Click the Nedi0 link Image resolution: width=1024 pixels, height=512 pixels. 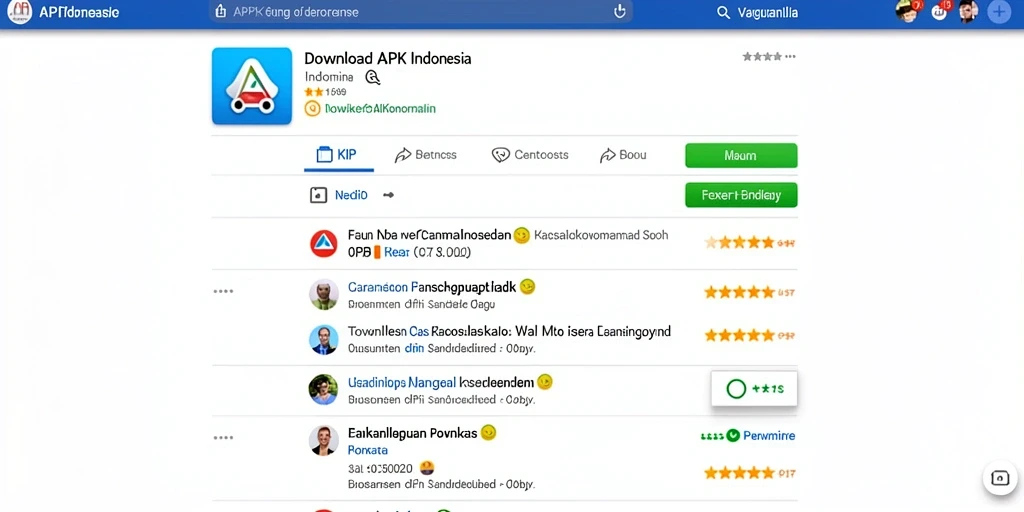click(x=351, y=195)
